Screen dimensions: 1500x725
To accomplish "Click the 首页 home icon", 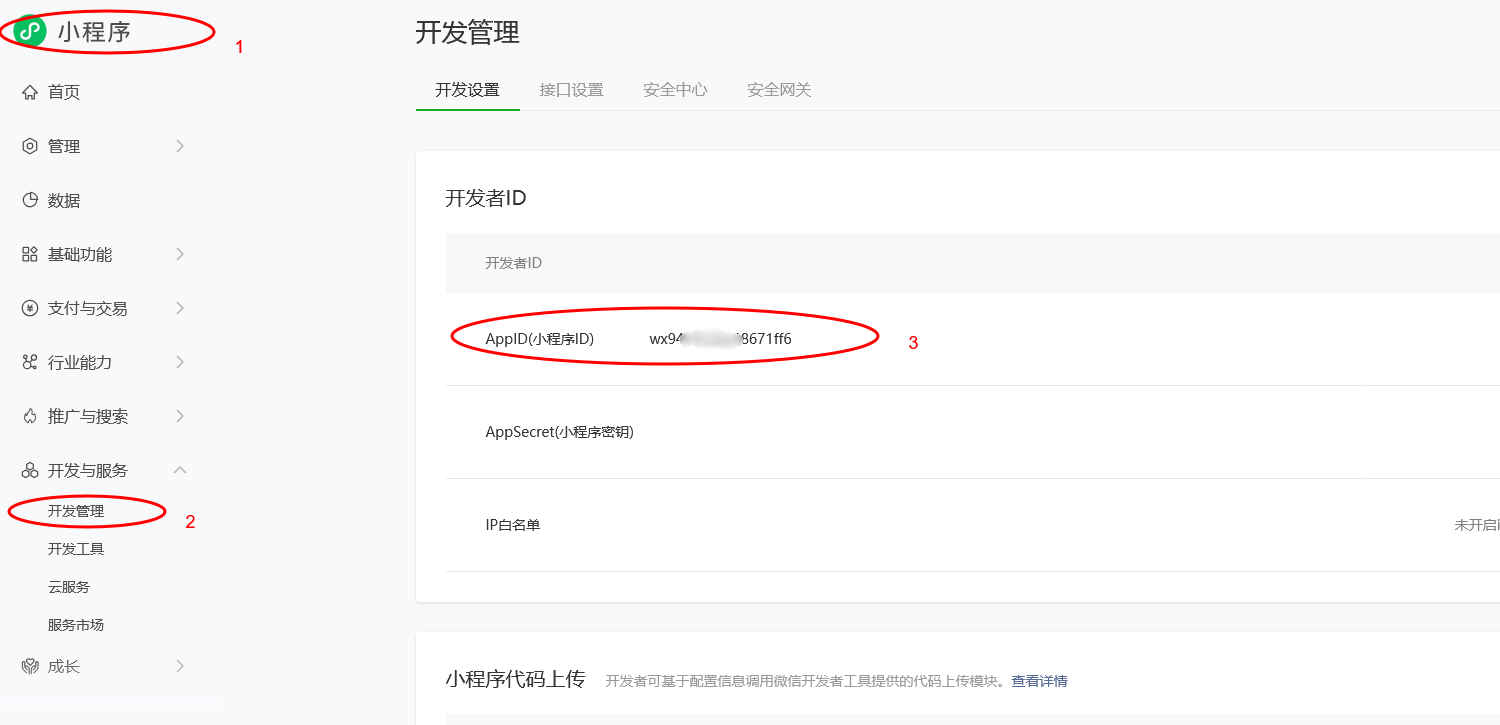I will coord(30,92).
